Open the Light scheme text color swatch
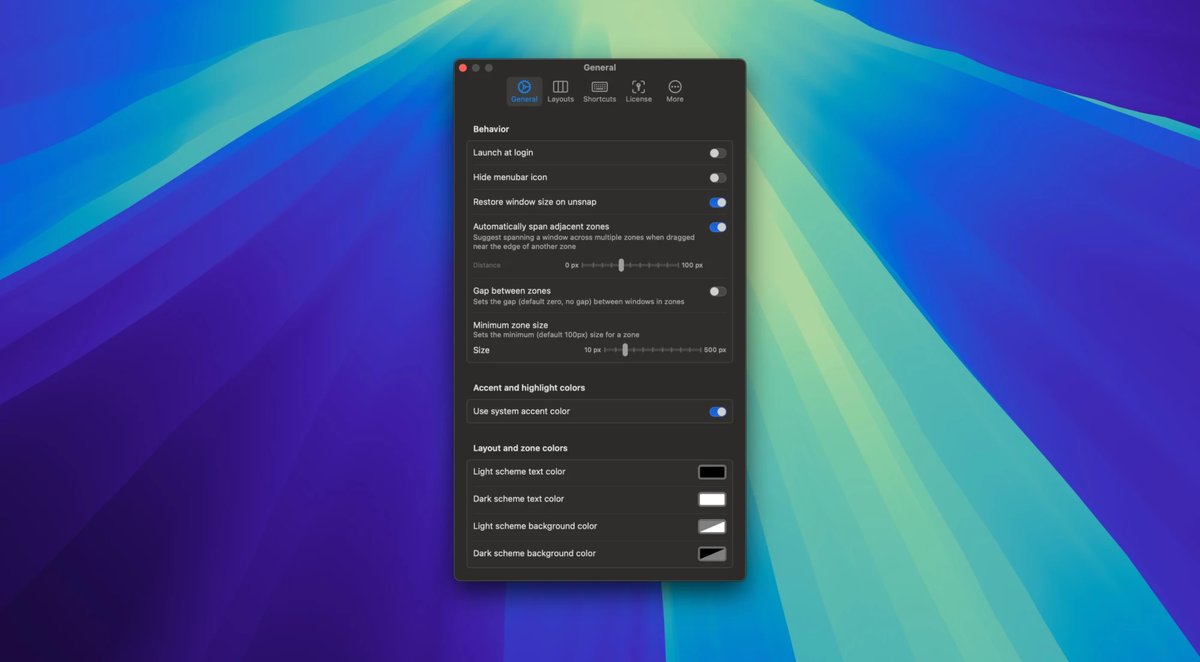 (x=712, y=471)
